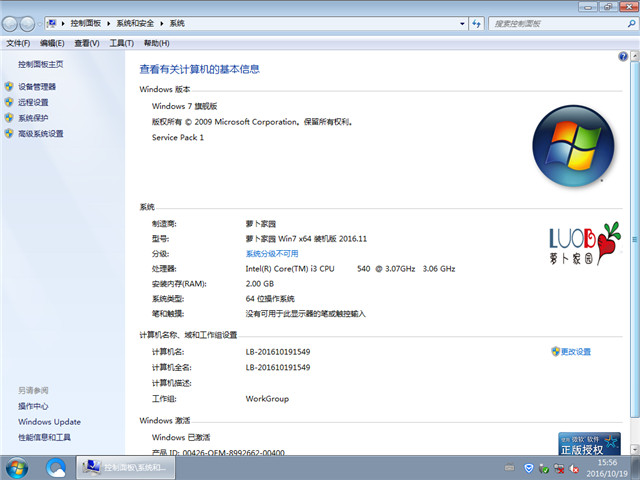This screenshot has width=640, height=480.
Task: Click the shield icon next to 更改设置
Action: (555, 351)
